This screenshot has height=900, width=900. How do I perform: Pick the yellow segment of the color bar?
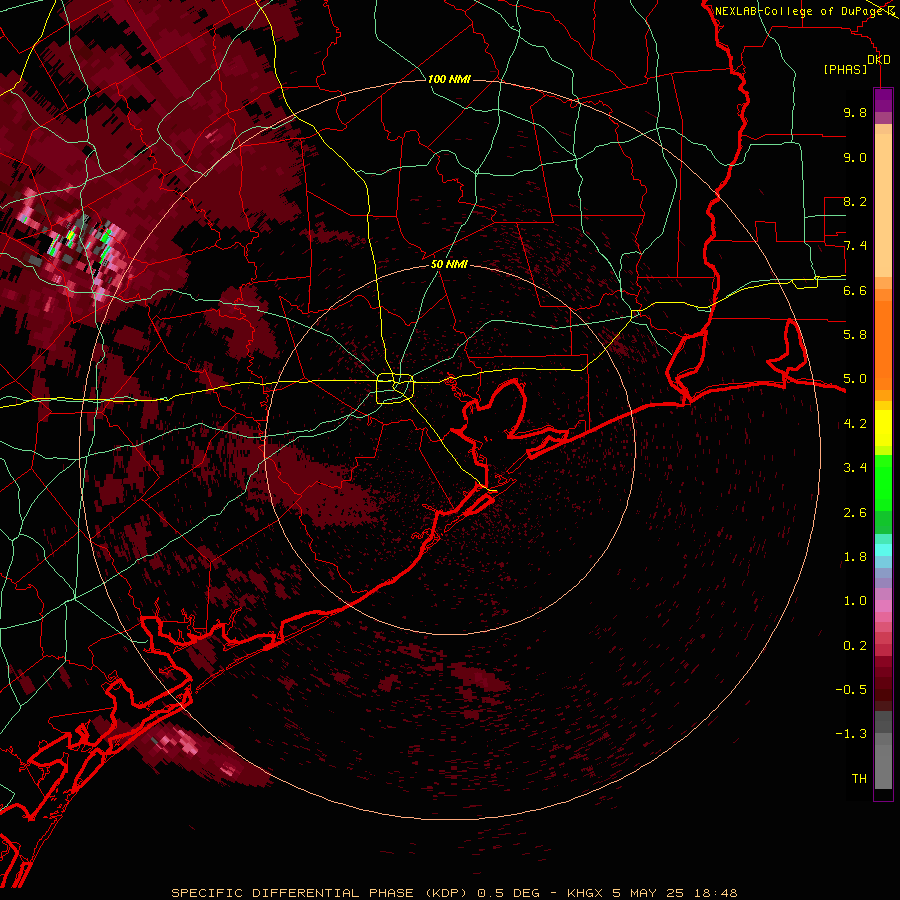(883, 428)
